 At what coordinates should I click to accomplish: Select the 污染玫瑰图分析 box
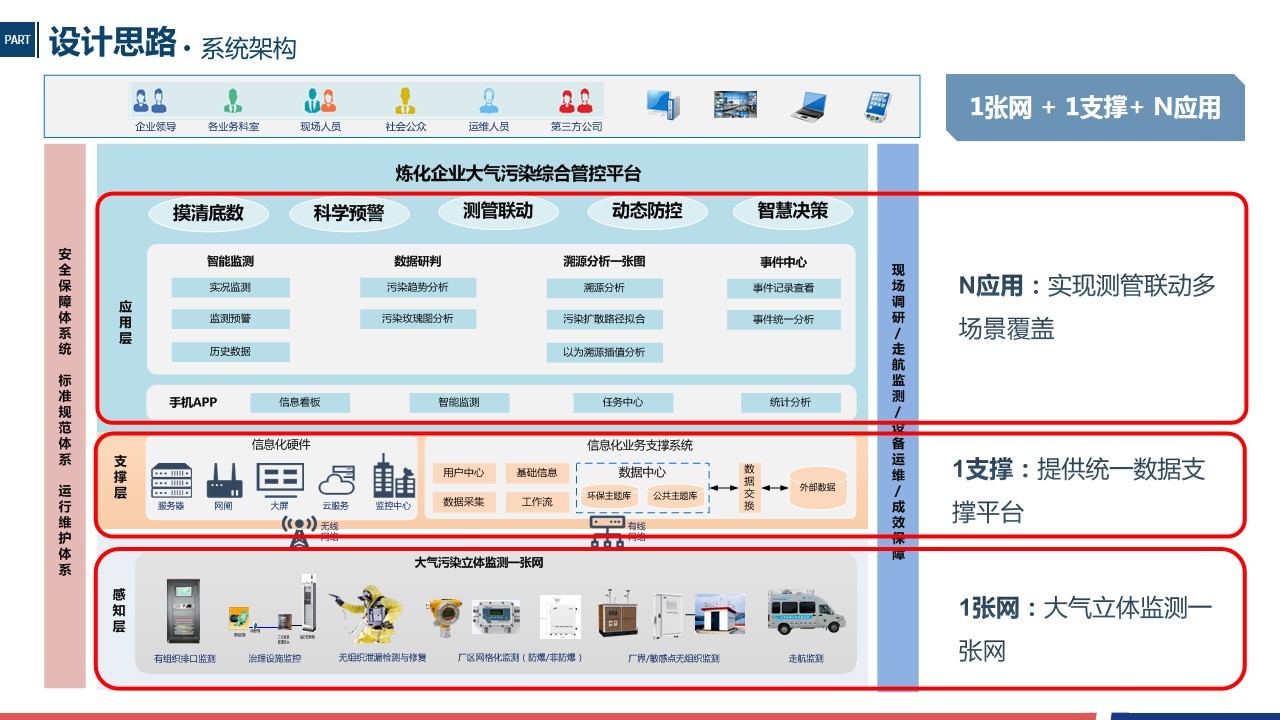(x=417, y=319)
